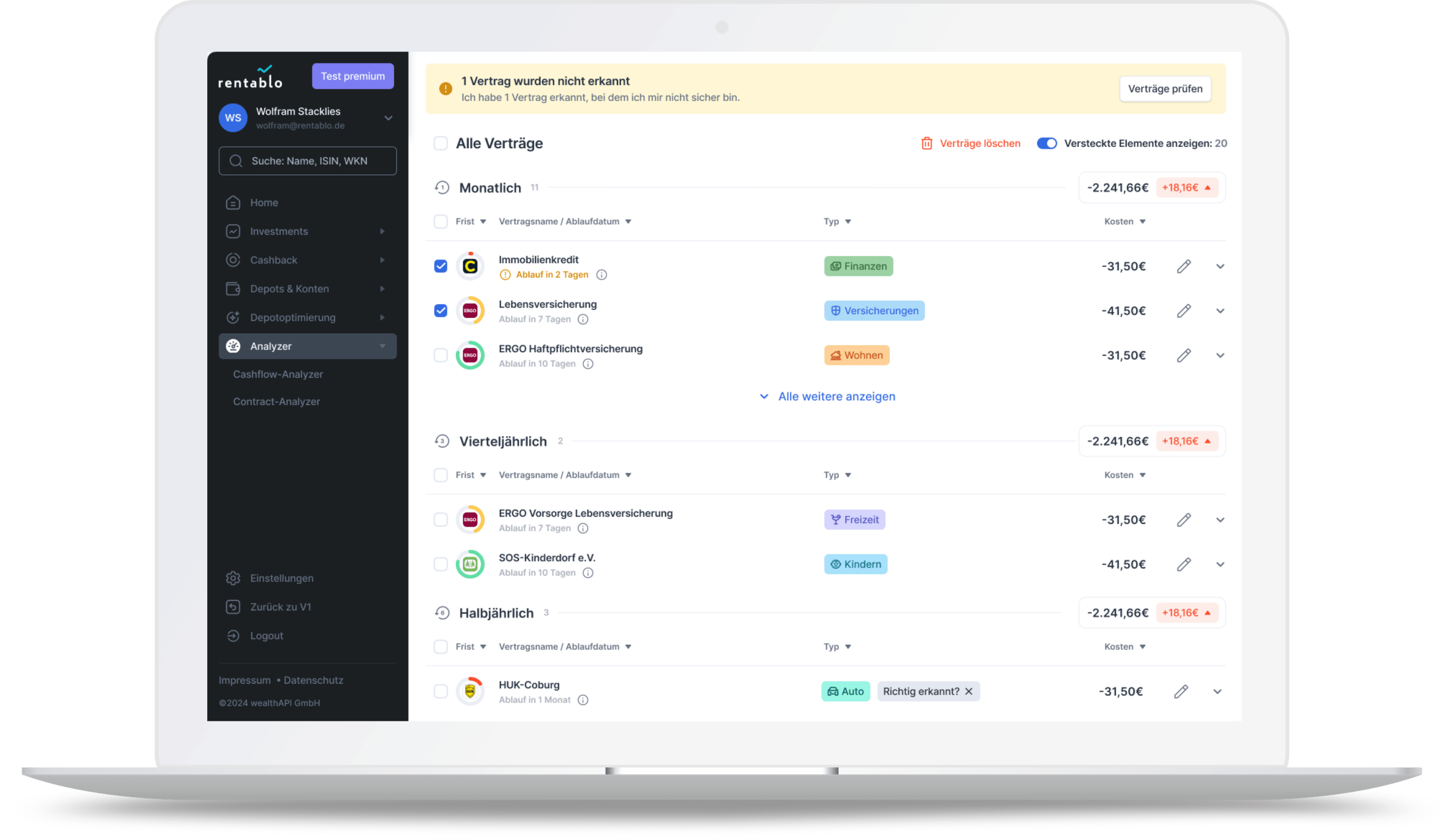Open info icon next to Ablauf in 2 Tagen
This screenshot has height=840, width=1453.
point(603,275)
